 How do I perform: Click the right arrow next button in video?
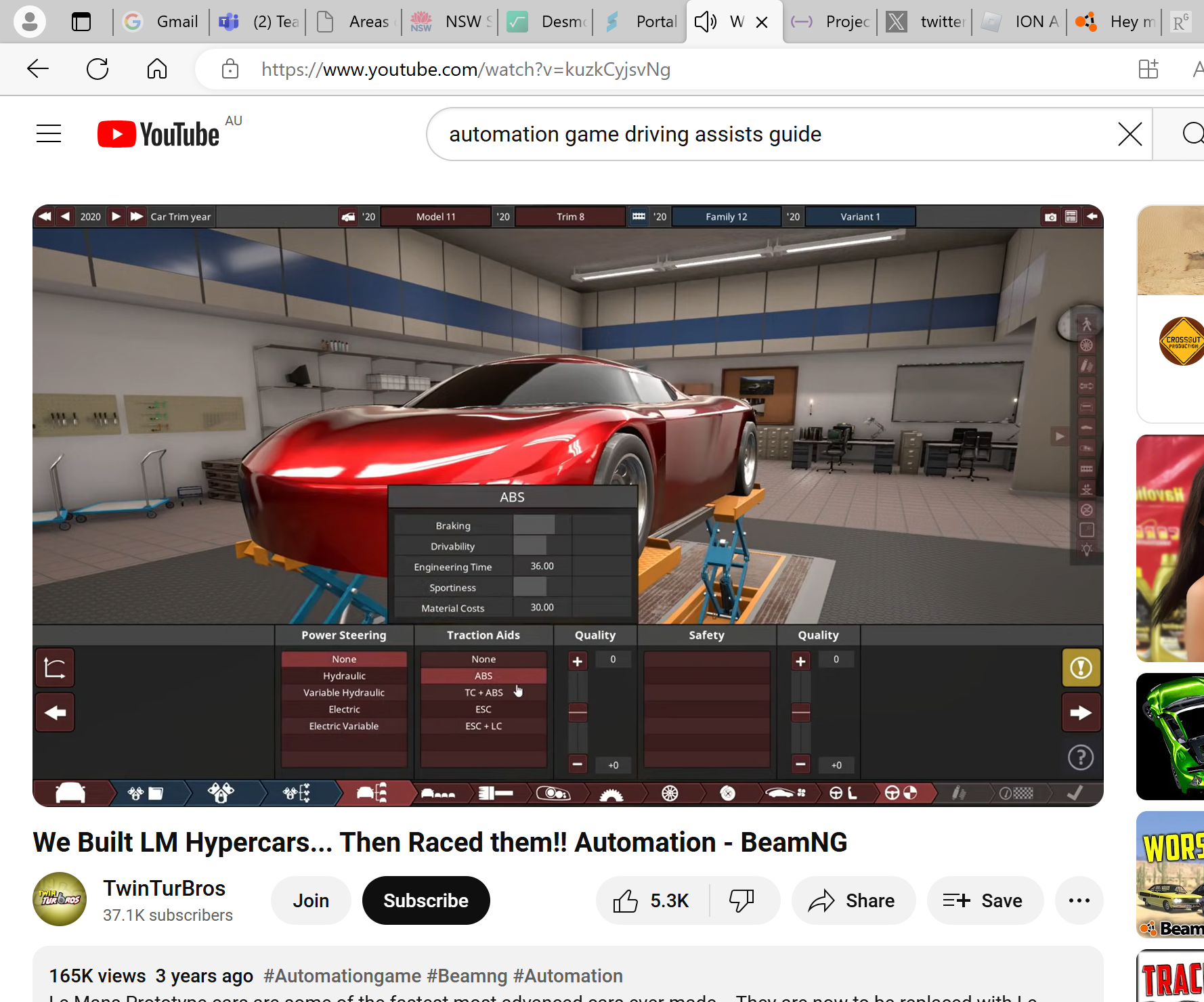(x=1081, y=712)
